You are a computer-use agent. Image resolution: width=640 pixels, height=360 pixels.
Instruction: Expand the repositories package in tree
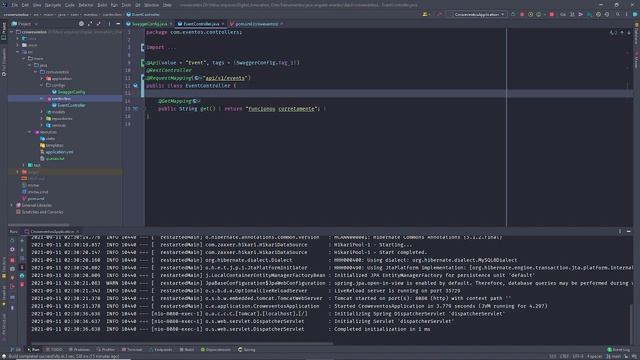tap(42, 119)
